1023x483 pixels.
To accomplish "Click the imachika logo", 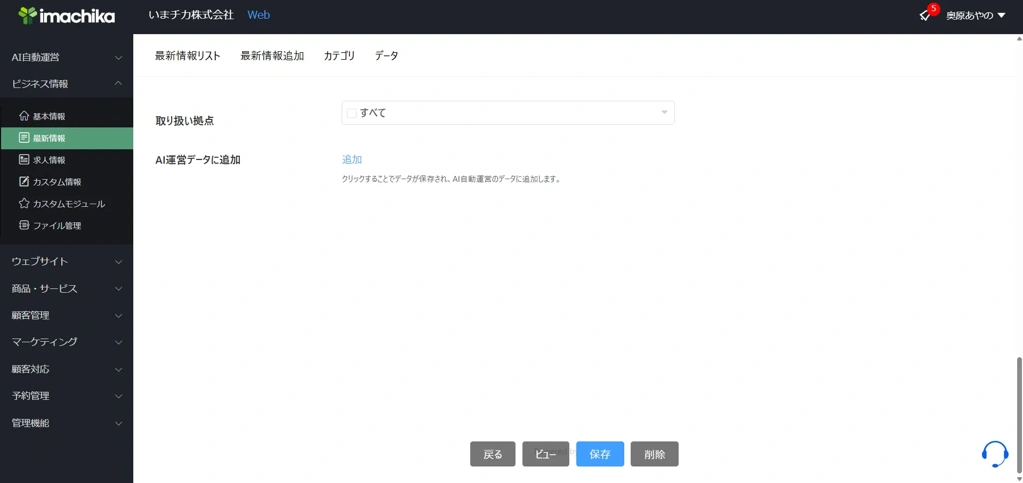I will (66, 15).
